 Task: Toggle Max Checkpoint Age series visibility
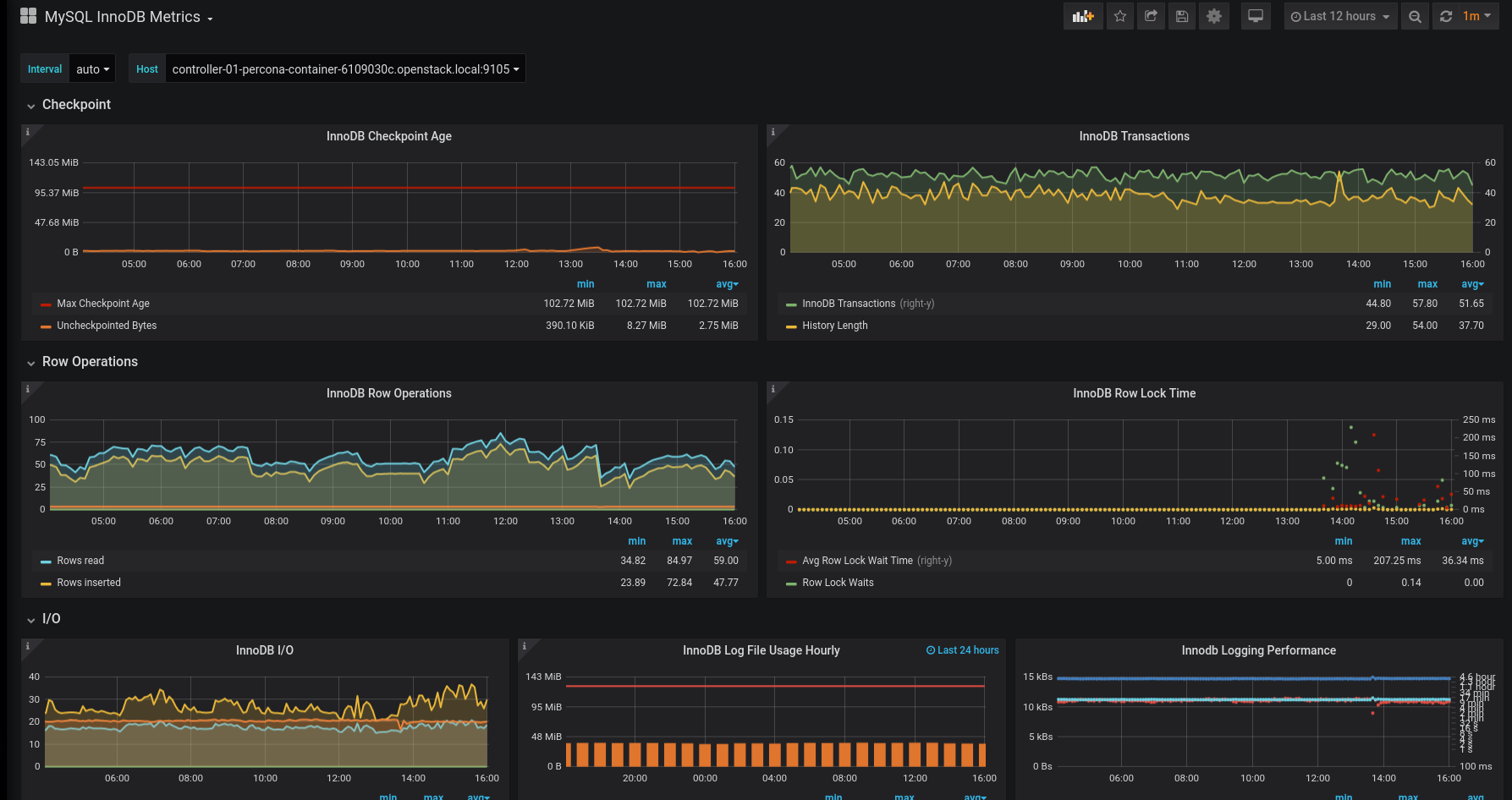click(x=103, y=304)
